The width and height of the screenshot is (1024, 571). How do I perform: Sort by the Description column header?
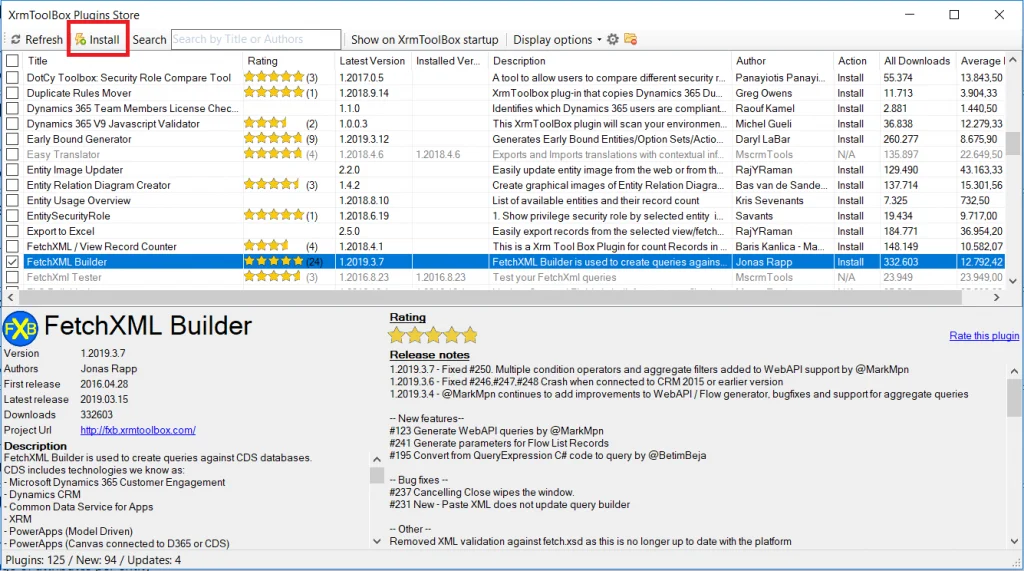coord(610,61)
